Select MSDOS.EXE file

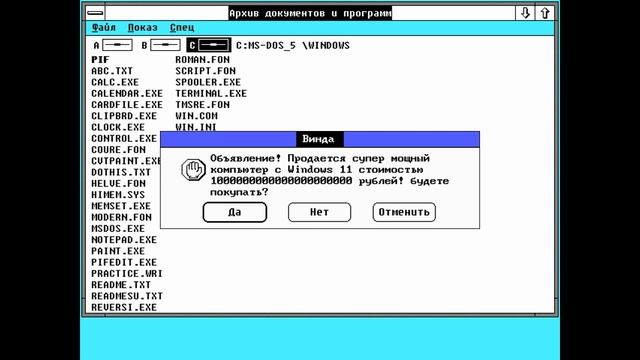[x=118, y=229]
